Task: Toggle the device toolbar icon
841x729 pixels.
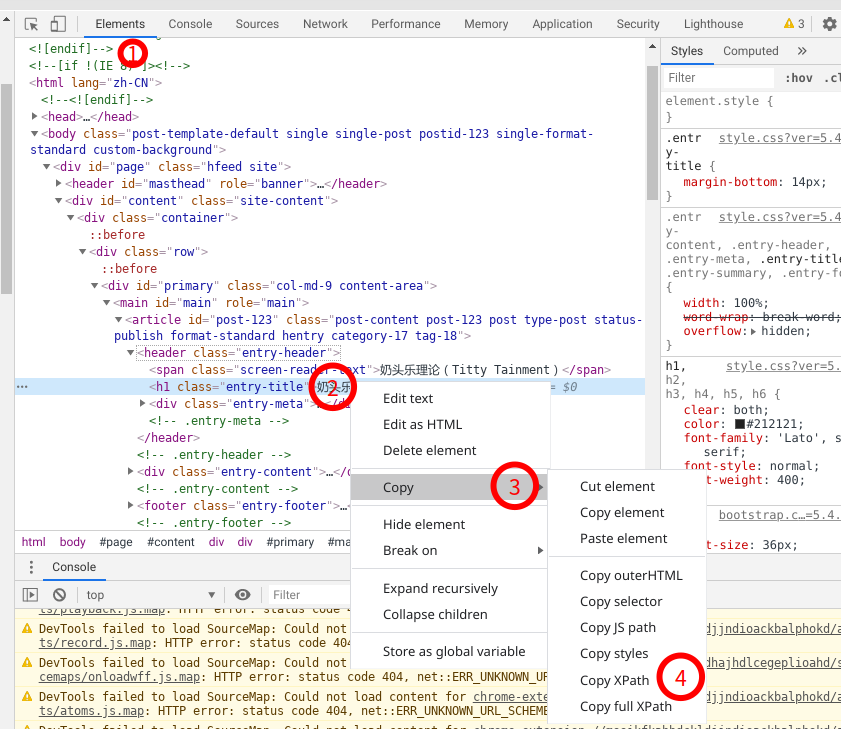Action: [x=58, y=24]
